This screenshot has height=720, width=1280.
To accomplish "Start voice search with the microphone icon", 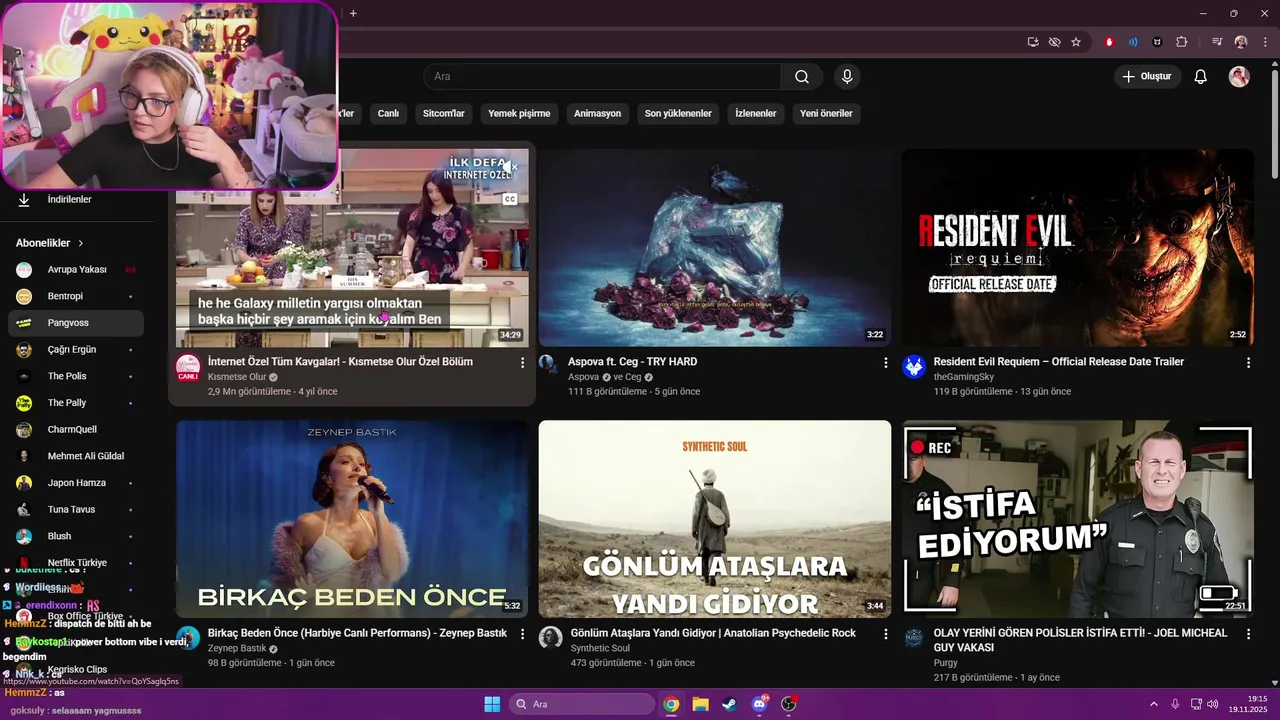I will coord(847,77).
